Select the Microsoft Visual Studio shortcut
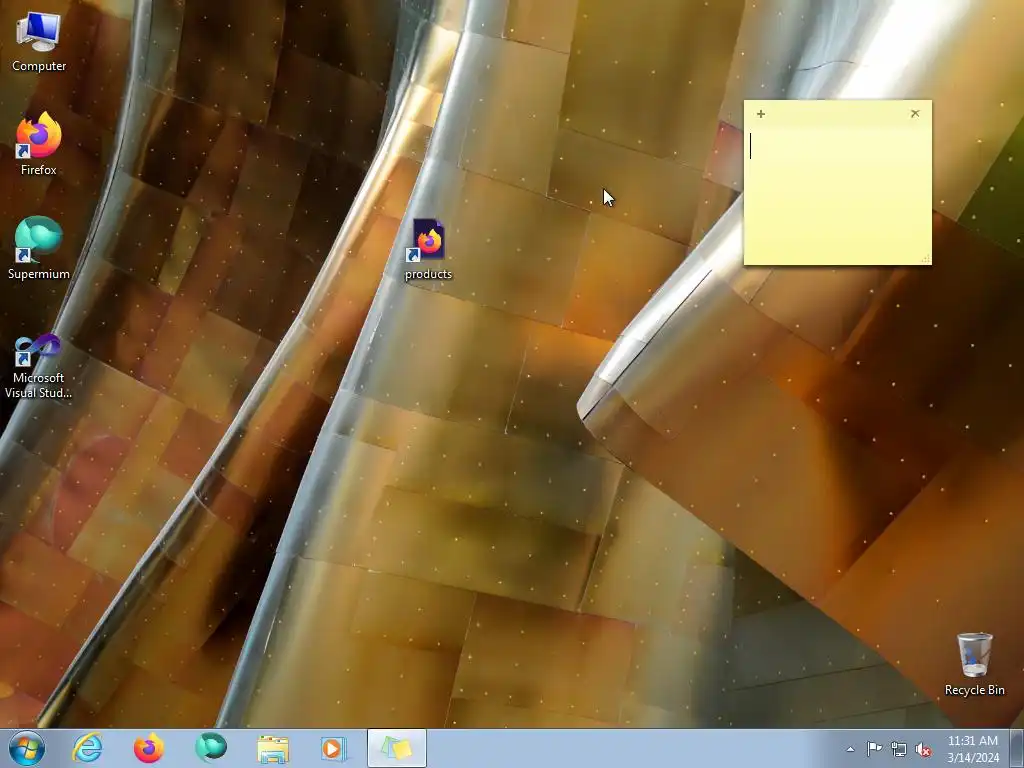1024x768 pixels. 39,366
